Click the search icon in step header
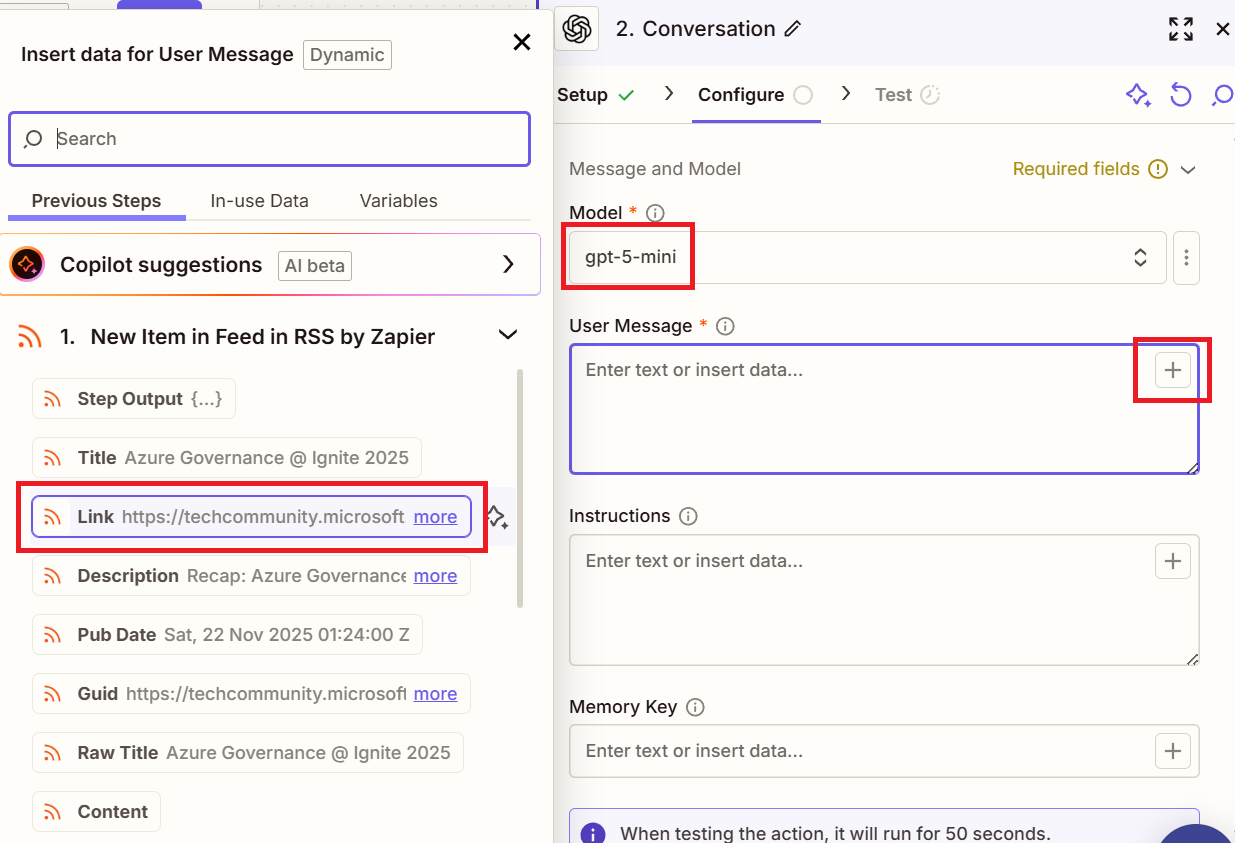This screenshot has width=1235, height=843. [x=1222, y=95]
